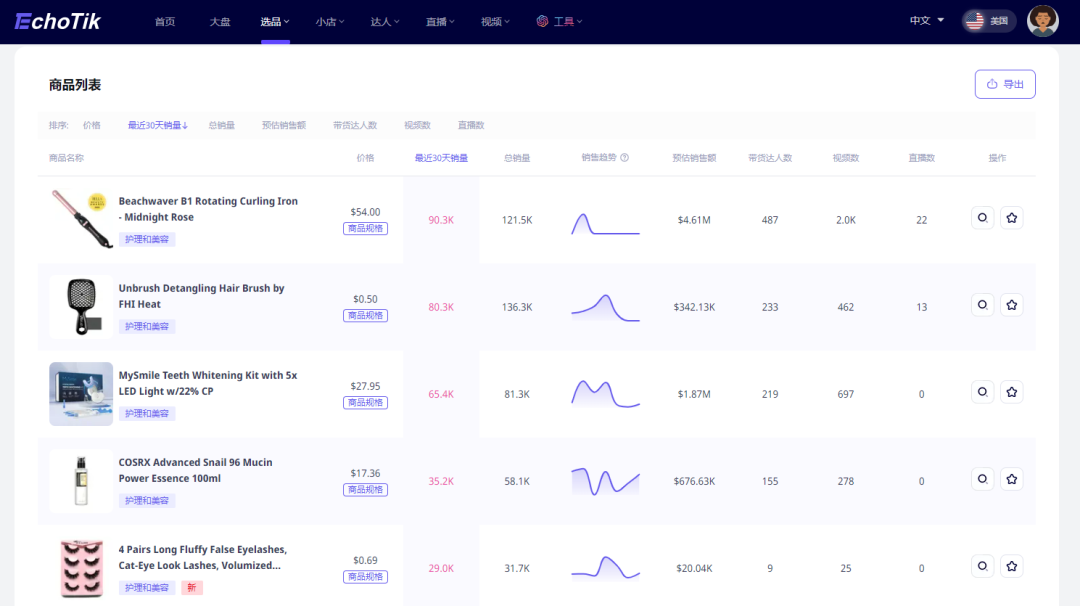1080x606 pixels.
Task: Click the search icon for Beachwaver B1 row
Action: pyautogui.click(x=982, y=218)
